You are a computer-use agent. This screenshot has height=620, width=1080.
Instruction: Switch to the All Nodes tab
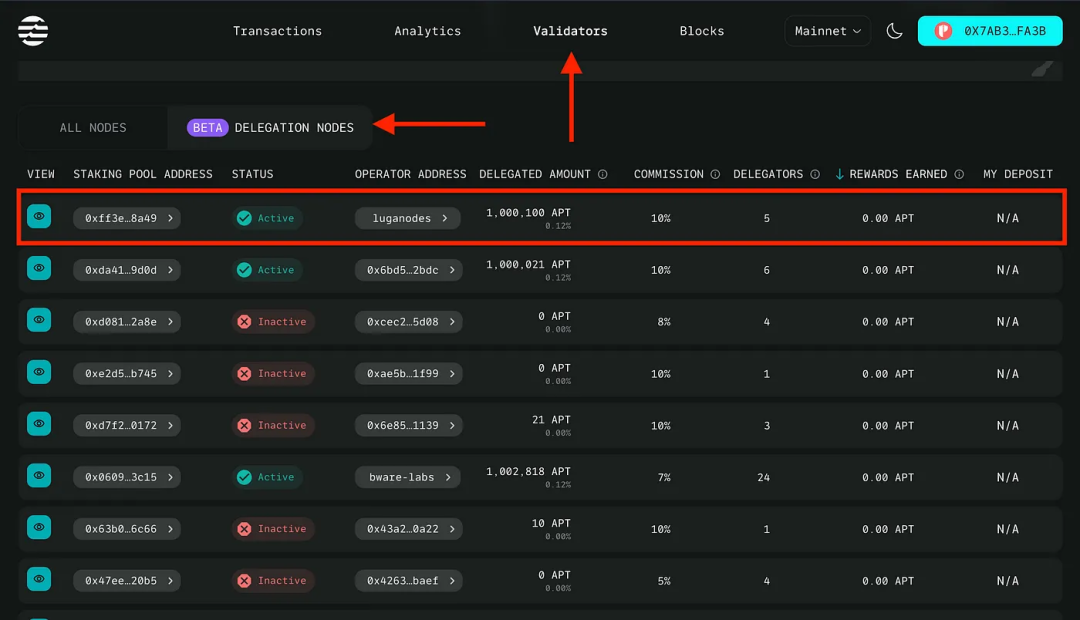click(93, 127)
